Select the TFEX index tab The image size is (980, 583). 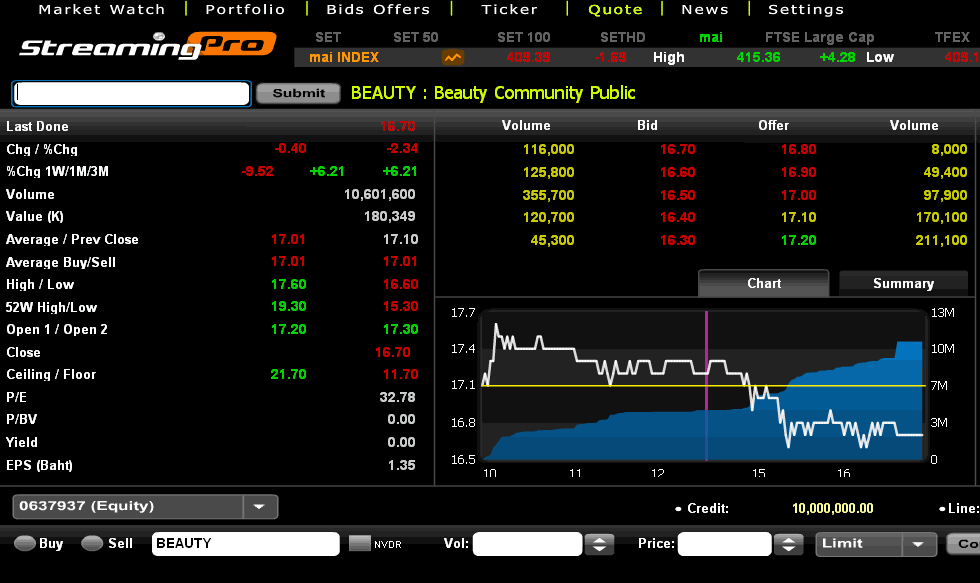tap(952, 37)
